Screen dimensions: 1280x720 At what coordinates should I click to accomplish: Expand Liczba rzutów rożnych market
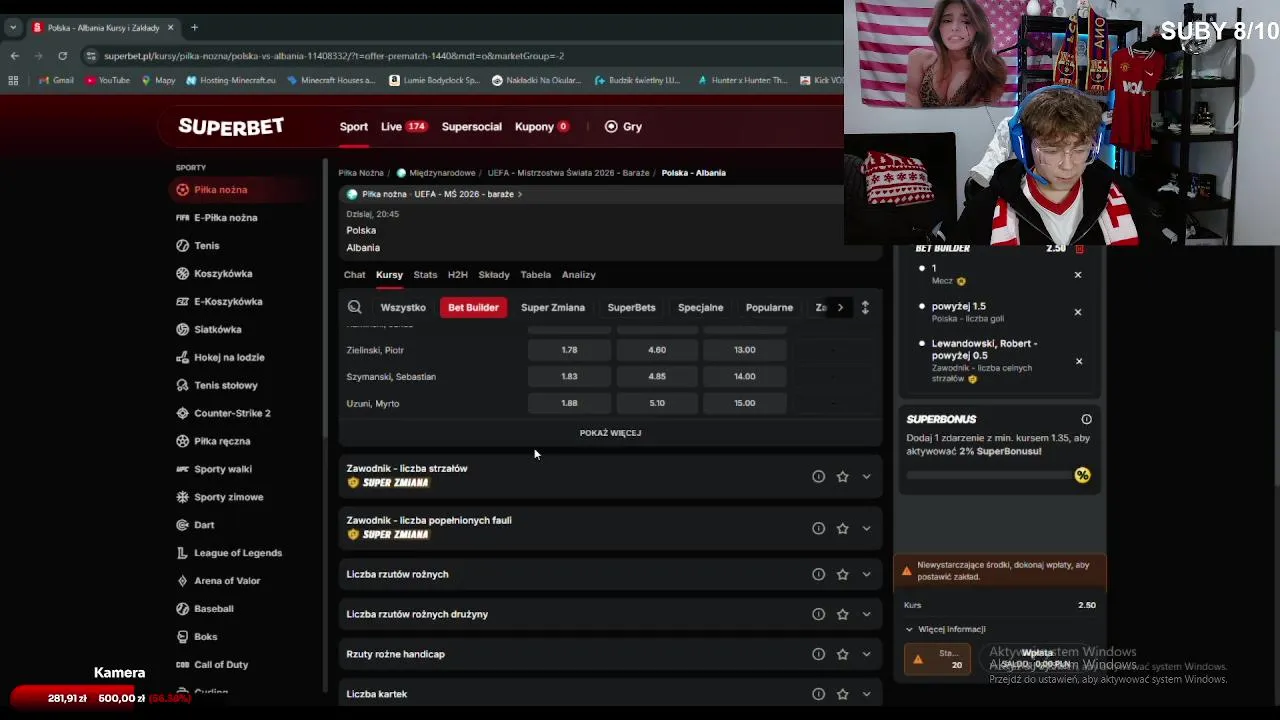pos(866,574)
